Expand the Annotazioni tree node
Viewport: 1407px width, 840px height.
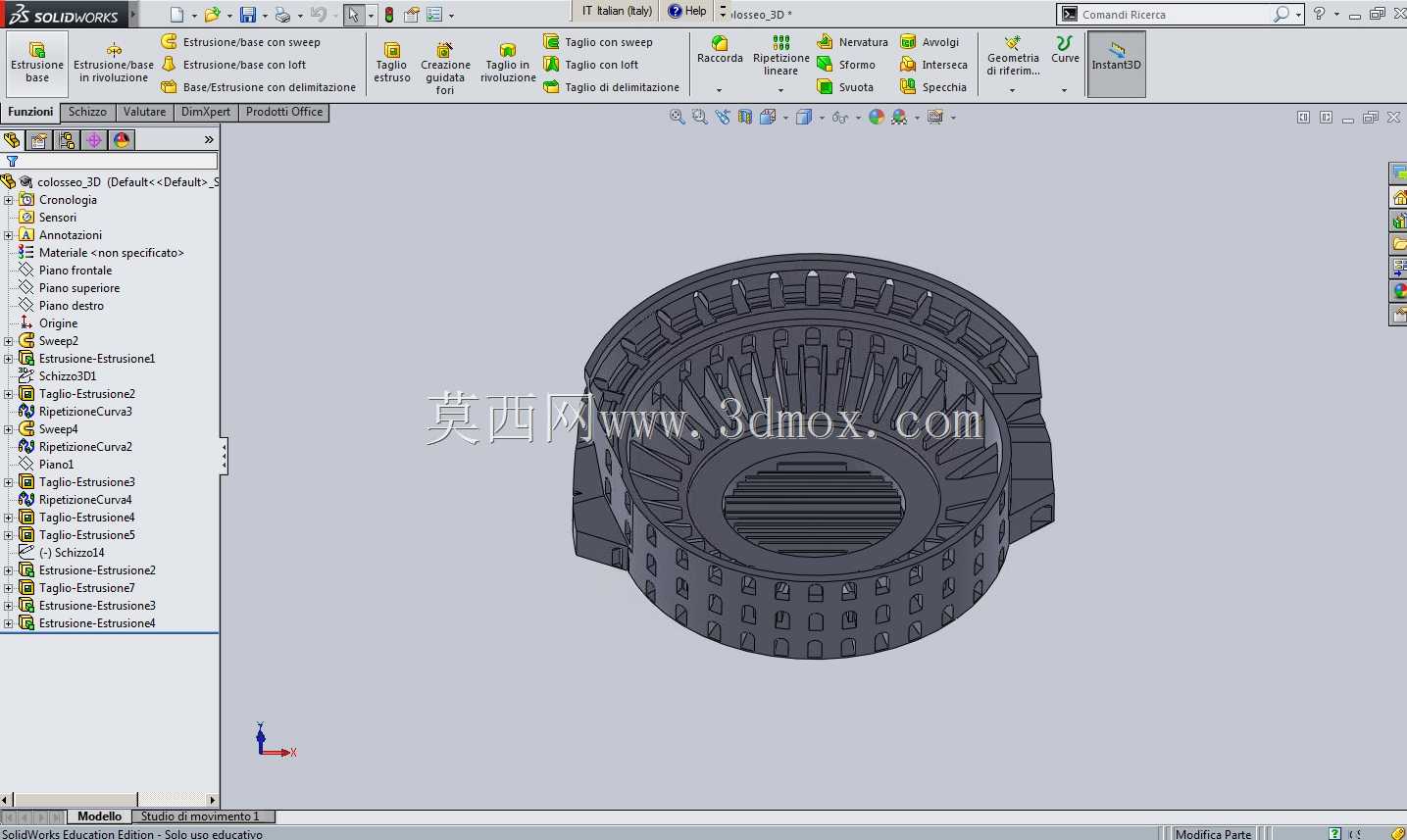click(9, 235)
